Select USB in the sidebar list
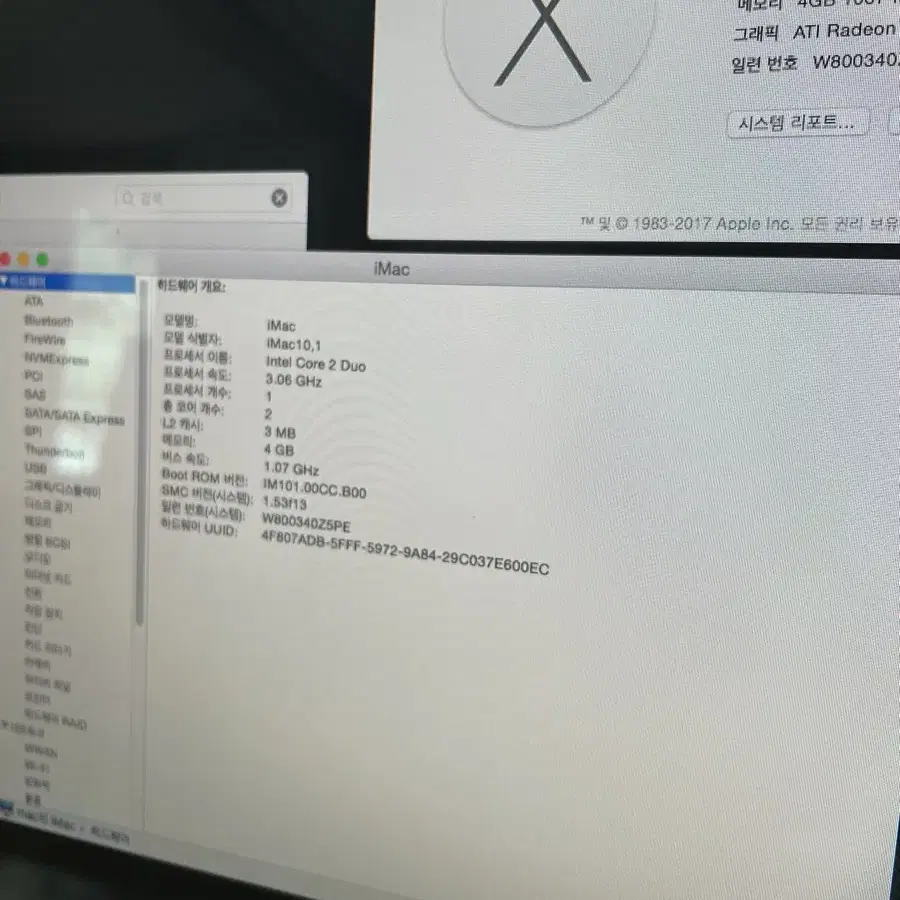900x900 pixels. [x=35, y=468]
